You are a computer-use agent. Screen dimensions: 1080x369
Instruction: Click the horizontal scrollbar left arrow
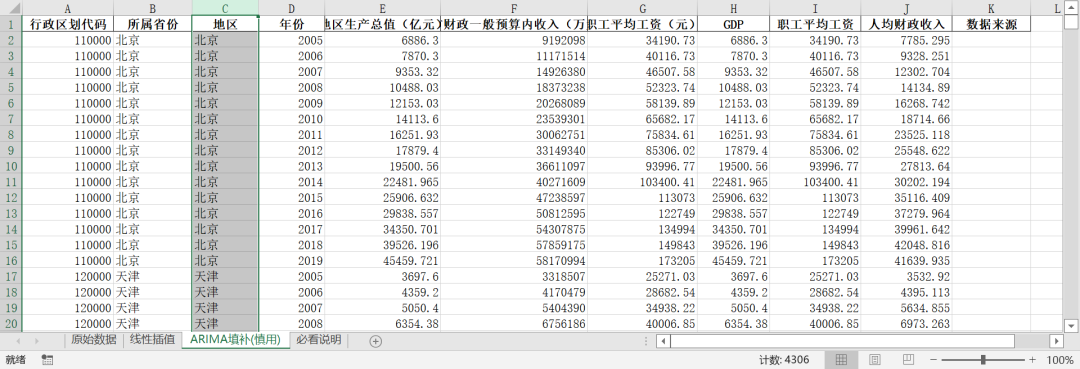pos(663,341)
